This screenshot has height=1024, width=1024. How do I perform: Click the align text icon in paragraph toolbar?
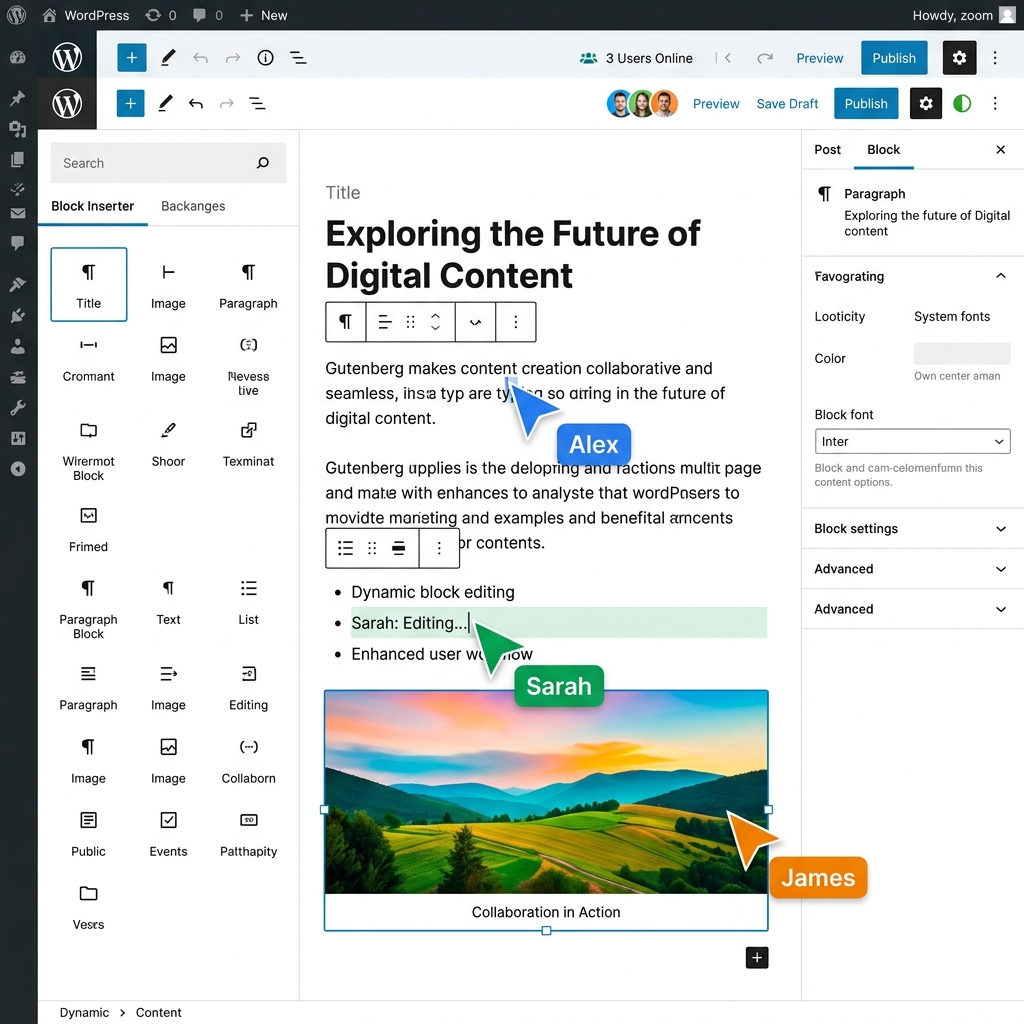(x=385, y=322)
